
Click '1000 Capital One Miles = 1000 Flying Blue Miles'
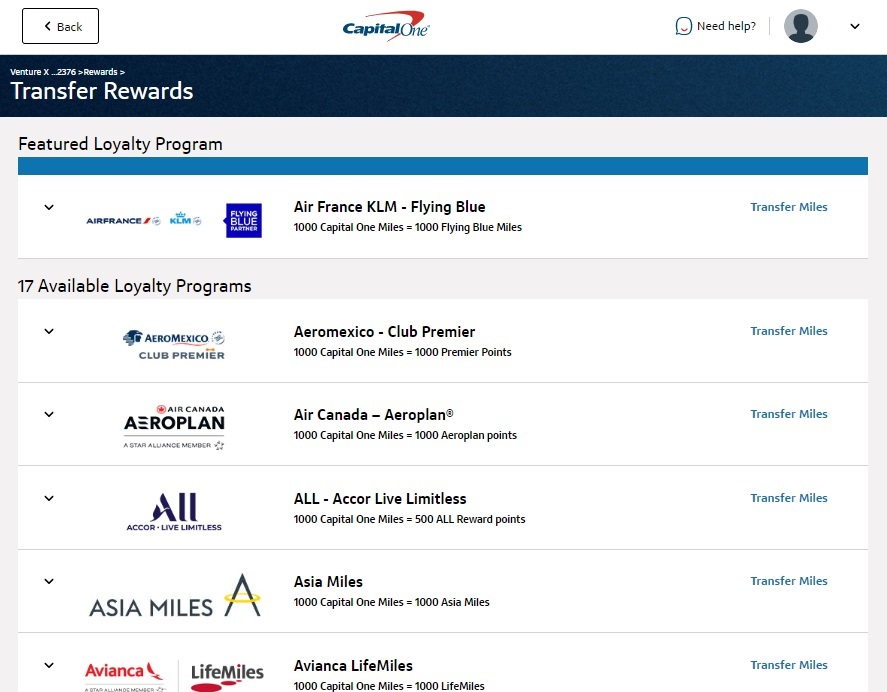[x=408, y=227]
